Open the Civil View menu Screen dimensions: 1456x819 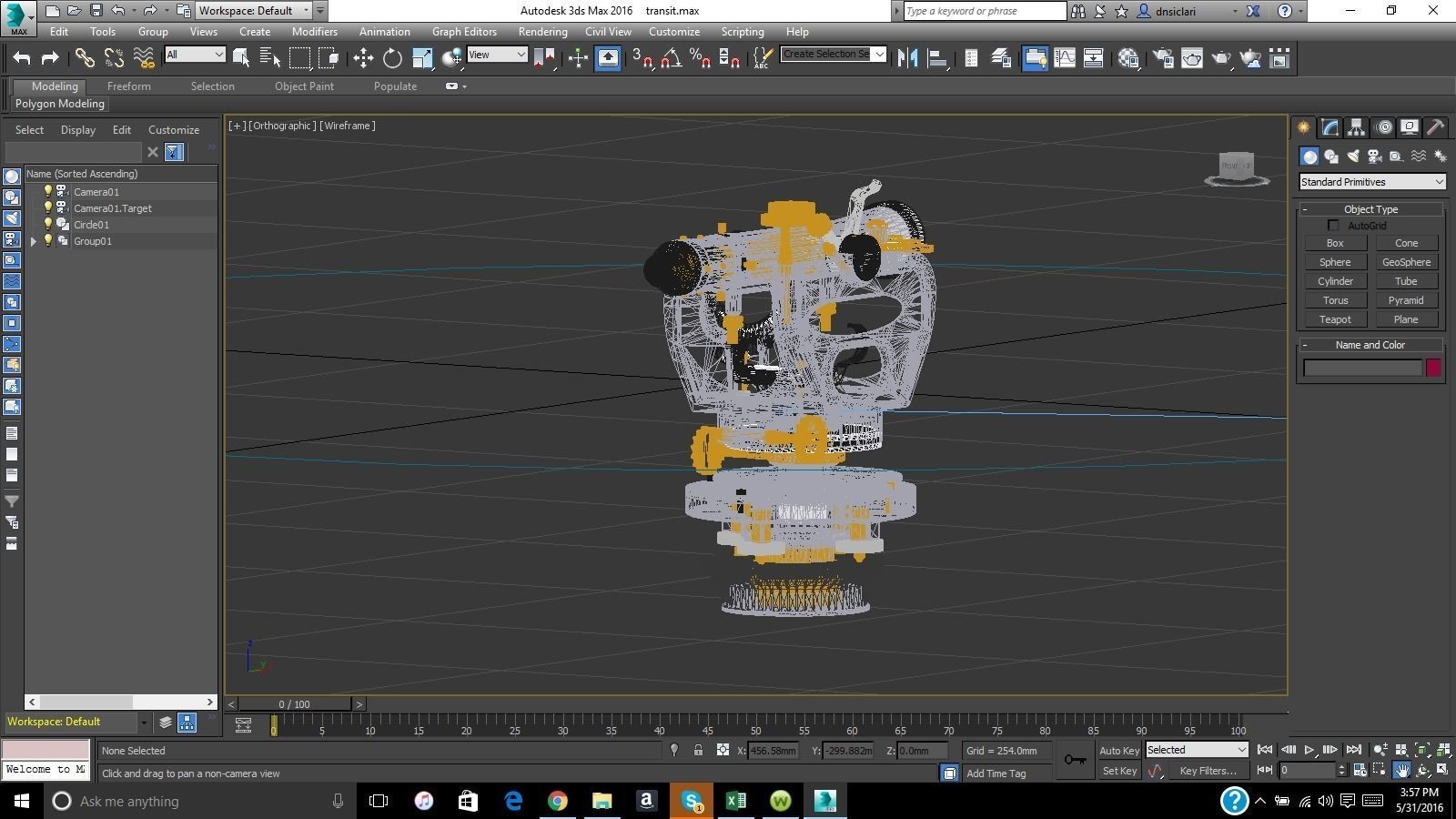[x=608, y=32]
